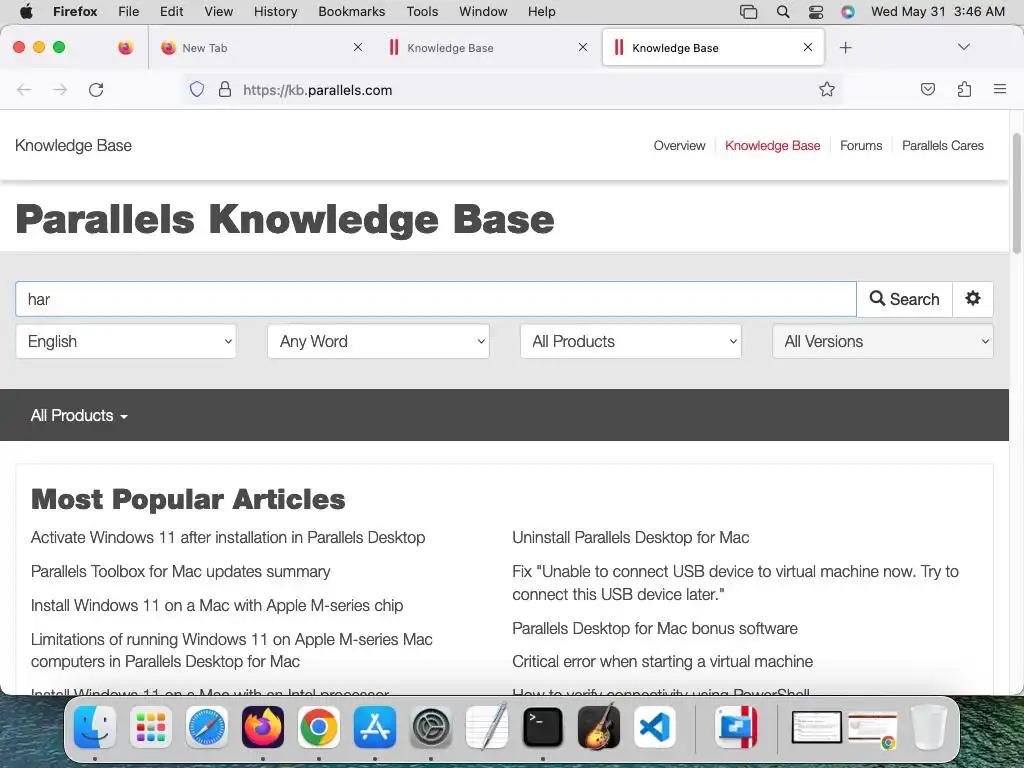Open TextEdit from the Dock
The width and height of the screenshot is (1024, 768).
tap(487, 727)
